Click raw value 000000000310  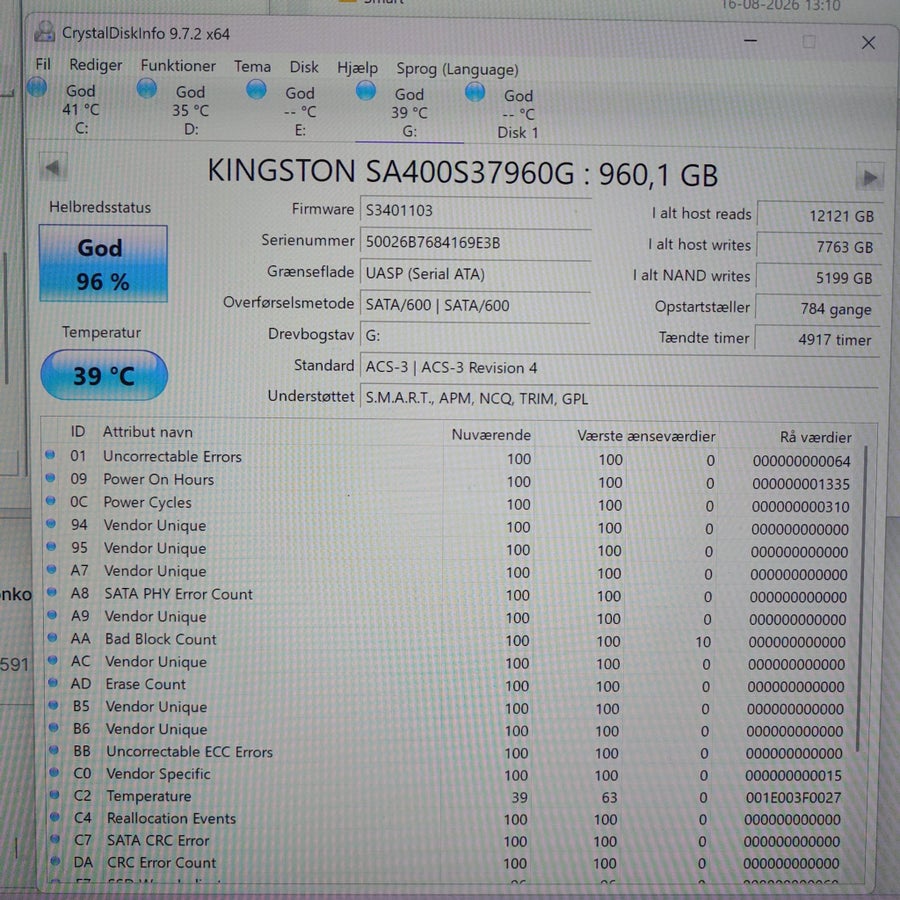(x=800, y=506)
